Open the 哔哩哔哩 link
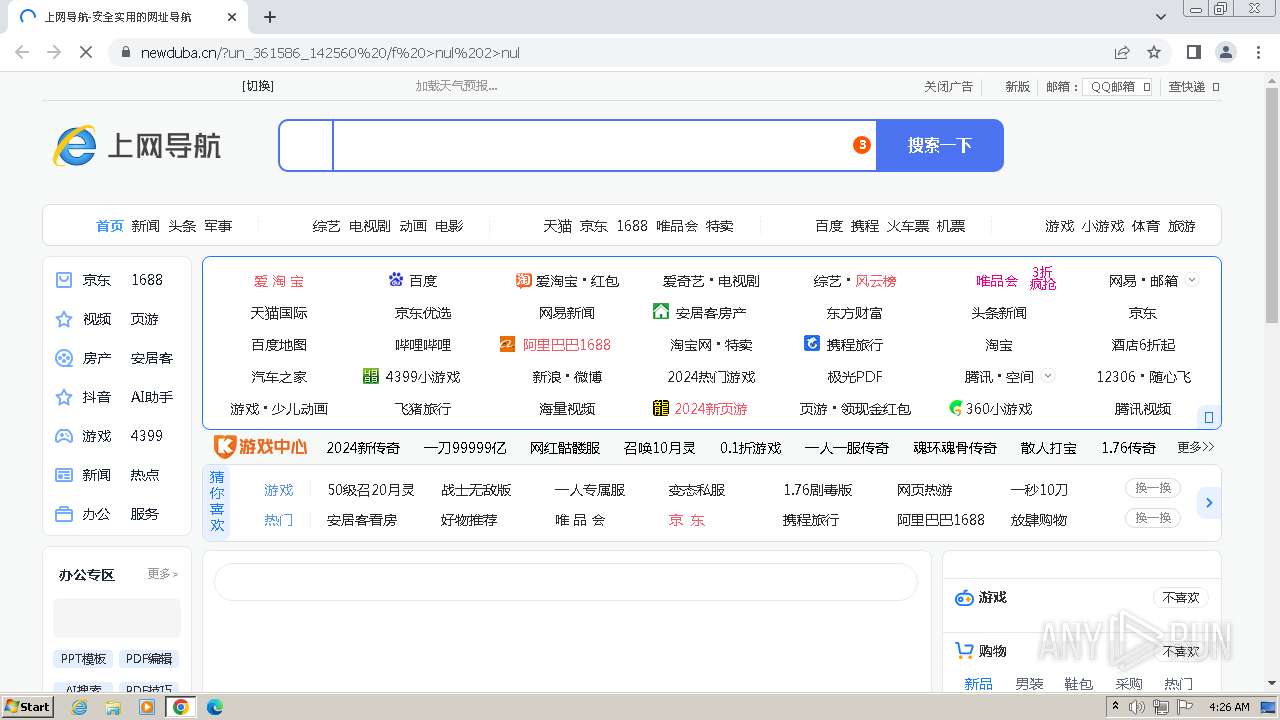The height and width of the screenshot is (720, 1280). pyautogui.click(x=423, y=345)
